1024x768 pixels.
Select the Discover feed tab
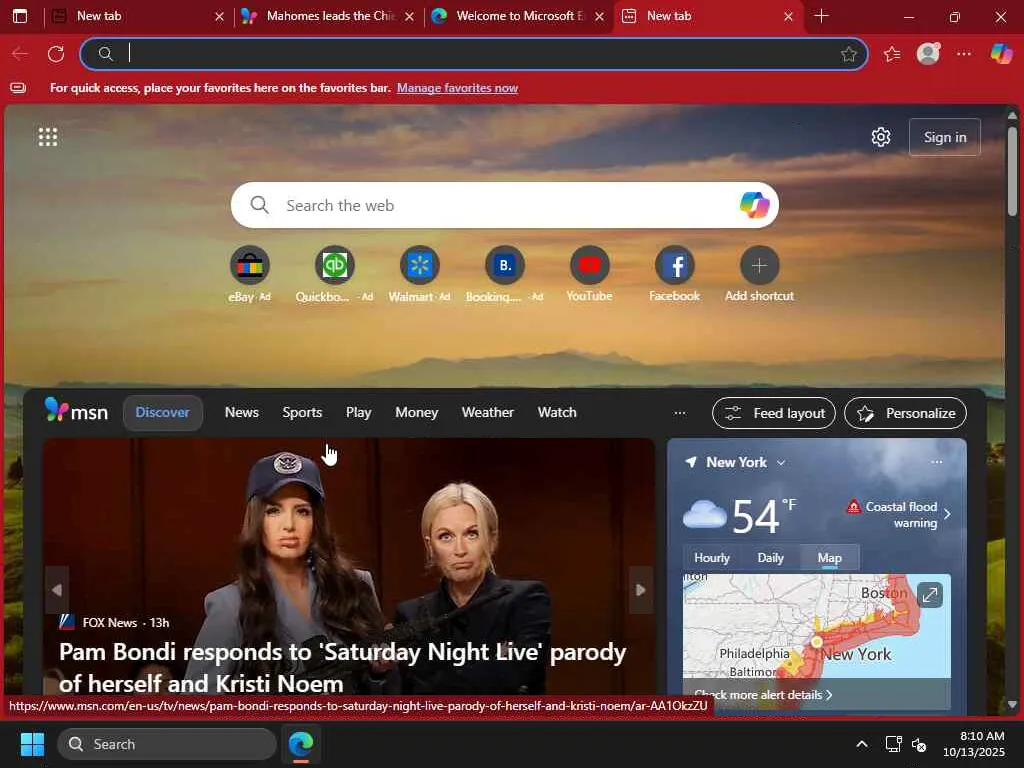[163, 413]
